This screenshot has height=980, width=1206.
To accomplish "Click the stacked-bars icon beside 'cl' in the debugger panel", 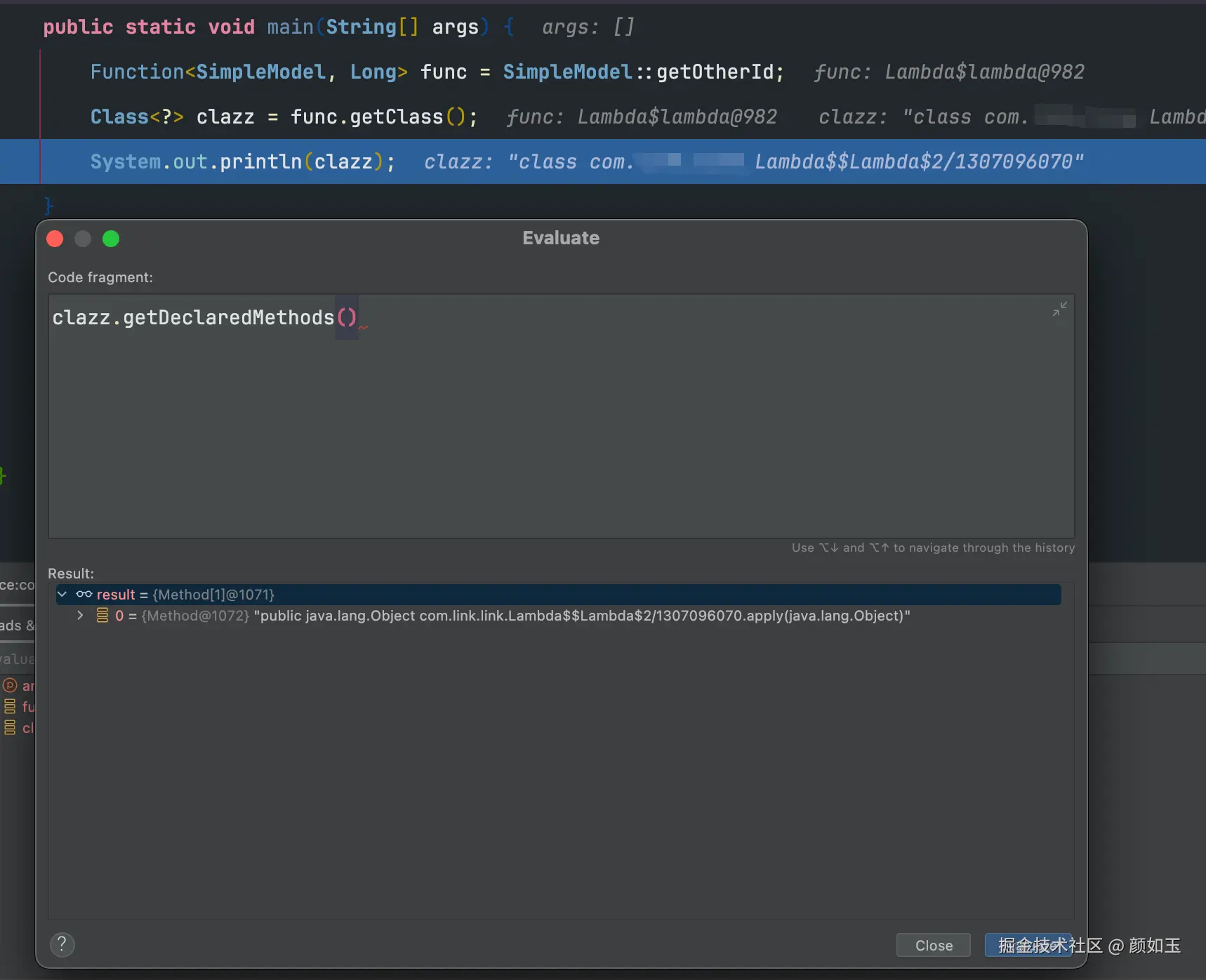I will tap(10, 727).
